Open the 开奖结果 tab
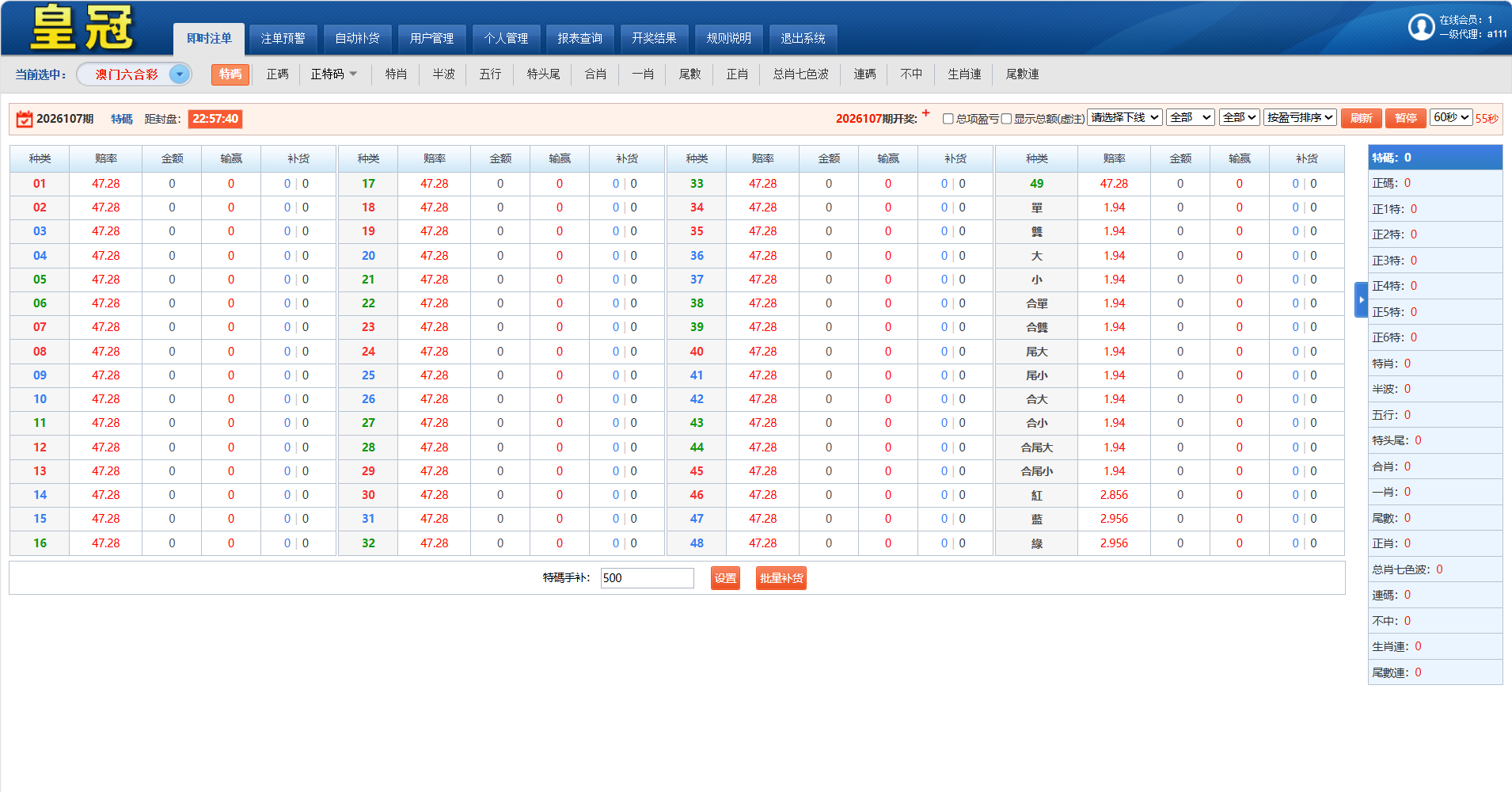Viewport: 1512px width, 792px height. coord(654,38)
